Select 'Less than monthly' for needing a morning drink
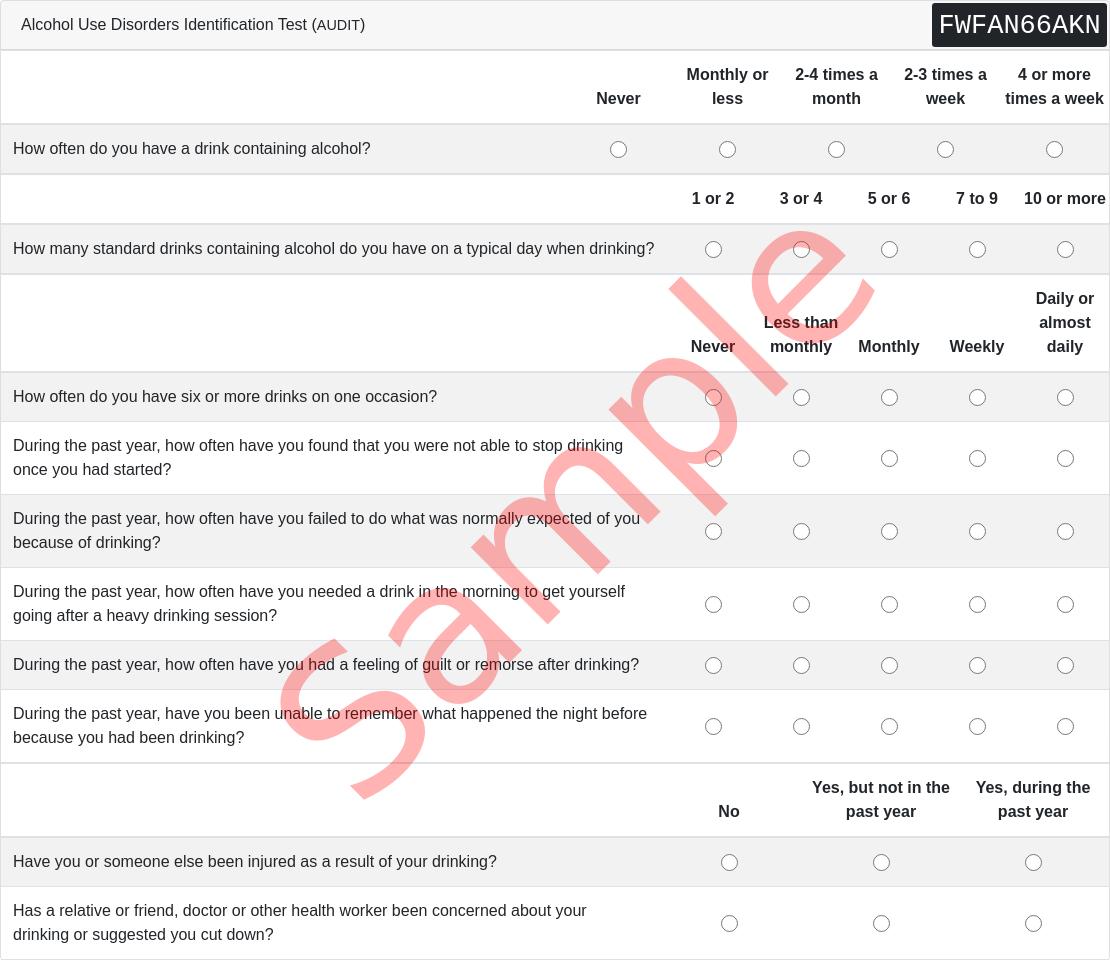 pyautogui.click(x=801, y=604)
